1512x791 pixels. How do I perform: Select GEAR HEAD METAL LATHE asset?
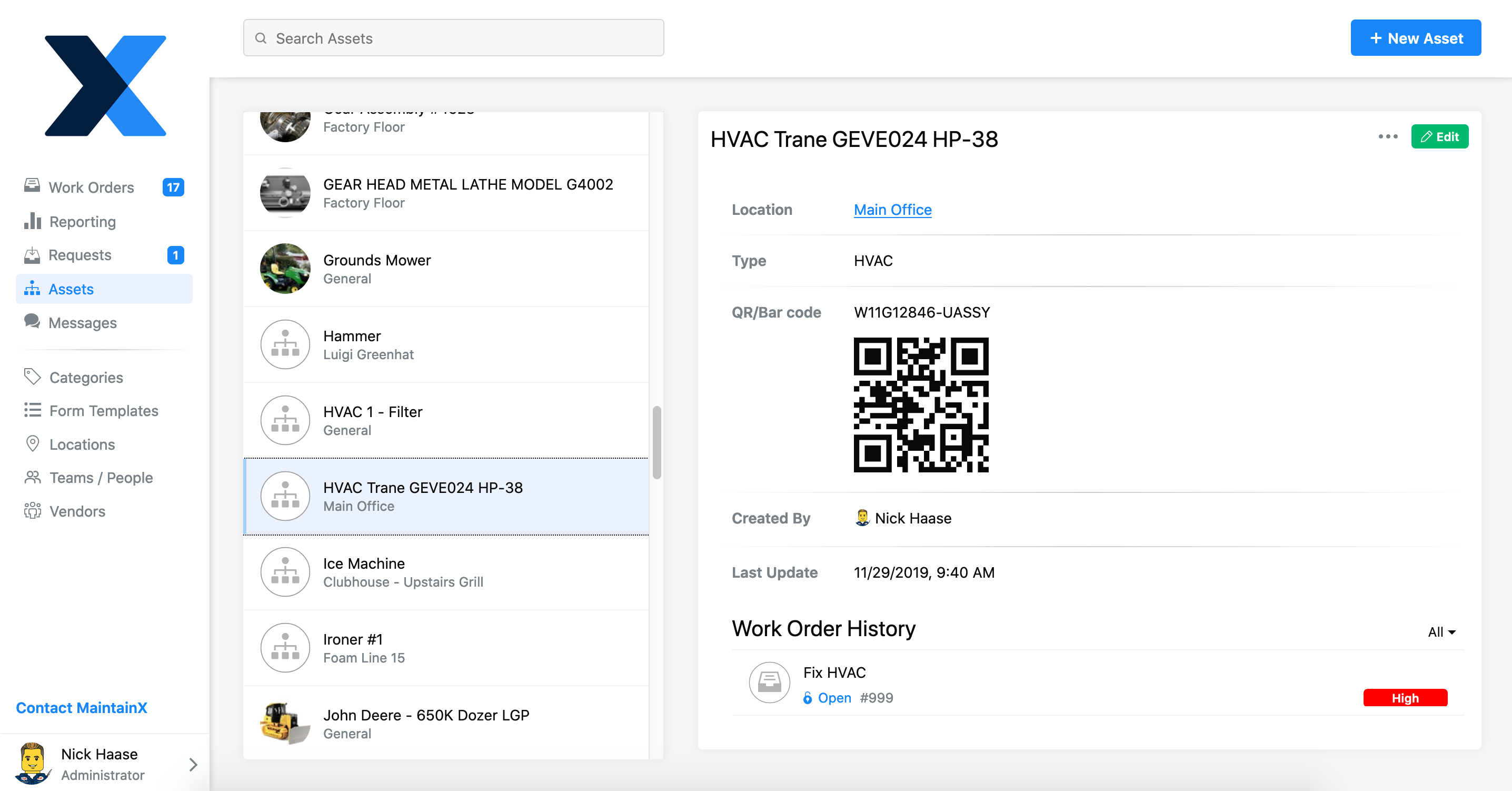pyautogui.click(x=446, y=193)
